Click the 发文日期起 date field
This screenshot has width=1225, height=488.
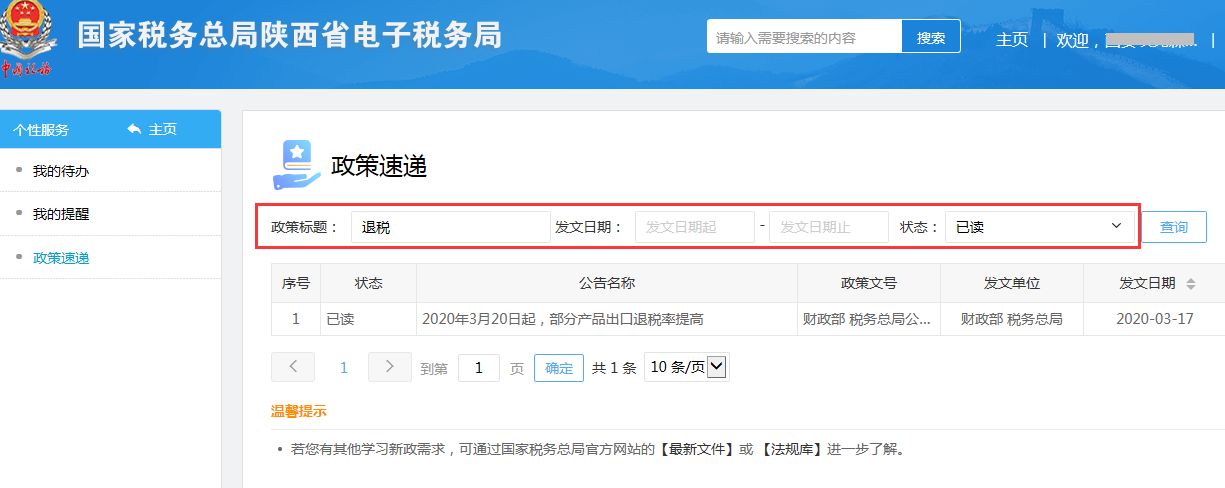coord(695,227)
